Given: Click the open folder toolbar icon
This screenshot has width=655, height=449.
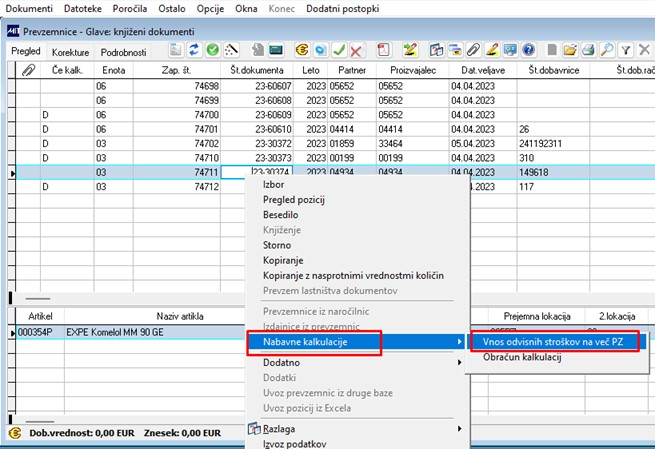Looking at the screenshot, I should point(569,49).
